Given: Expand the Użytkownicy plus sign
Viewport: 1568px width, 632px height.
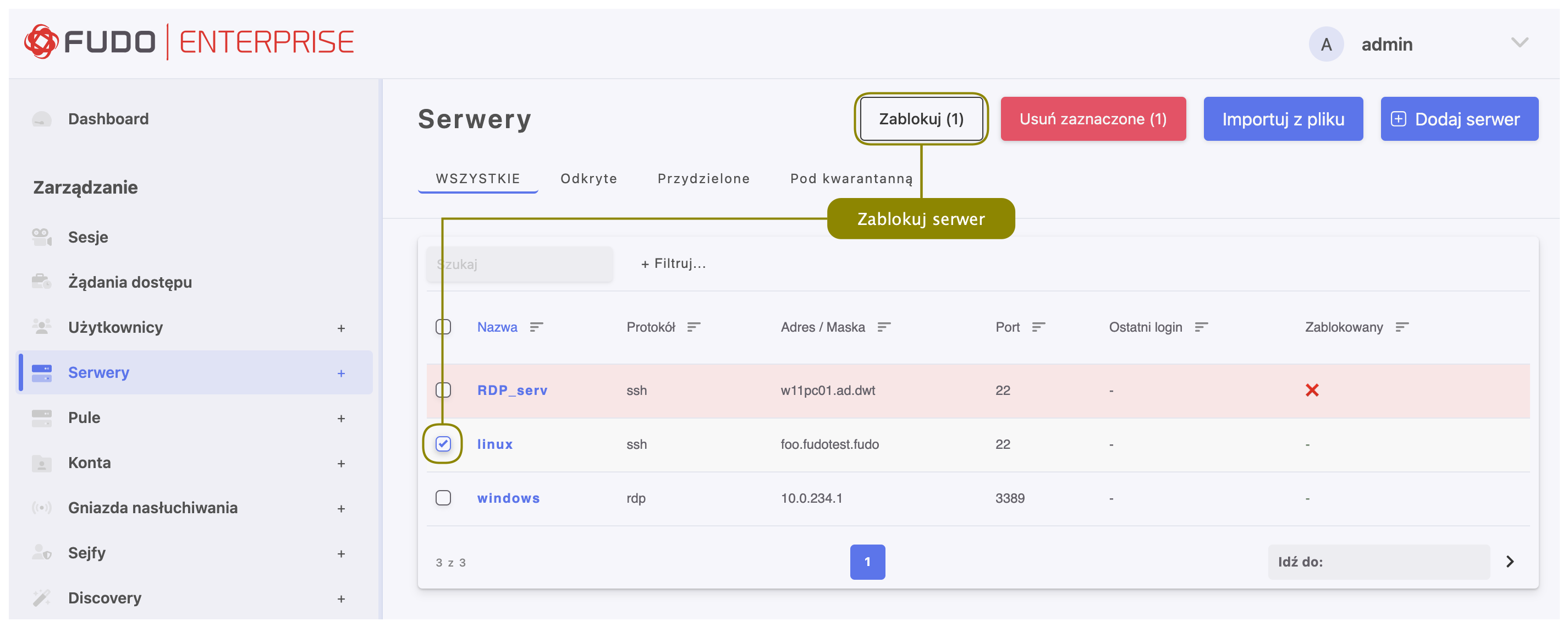Looking at the screenshot, I should [x=341, y=328].
